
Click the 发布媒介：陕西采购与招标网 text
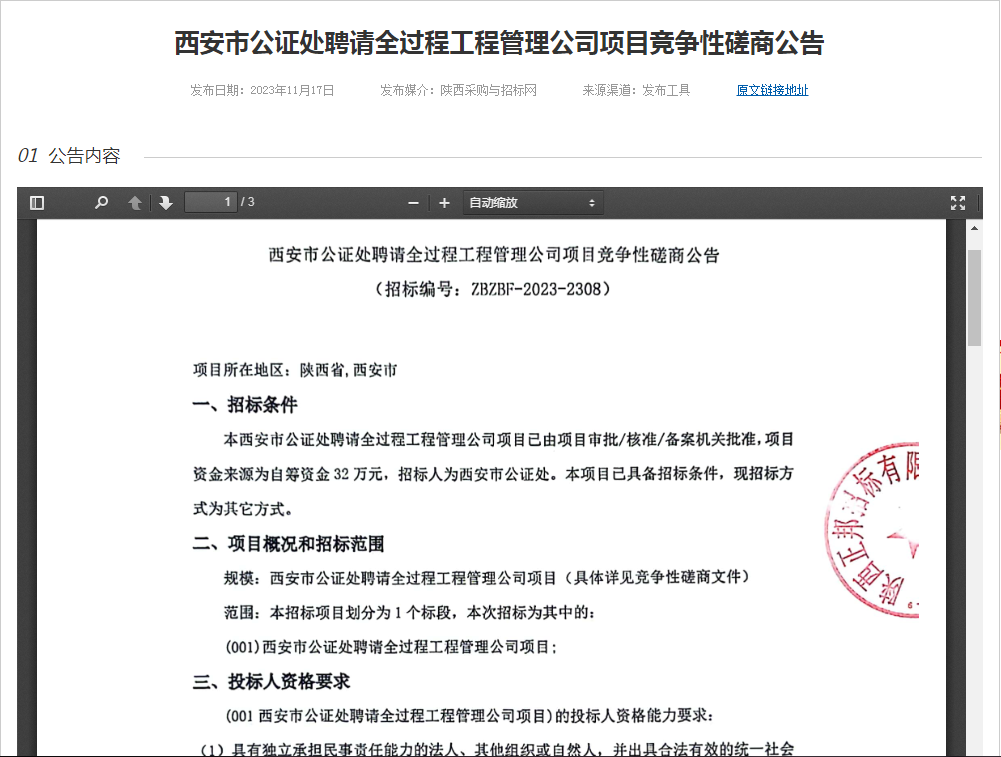pyautogui.click(x=458, y=91)
